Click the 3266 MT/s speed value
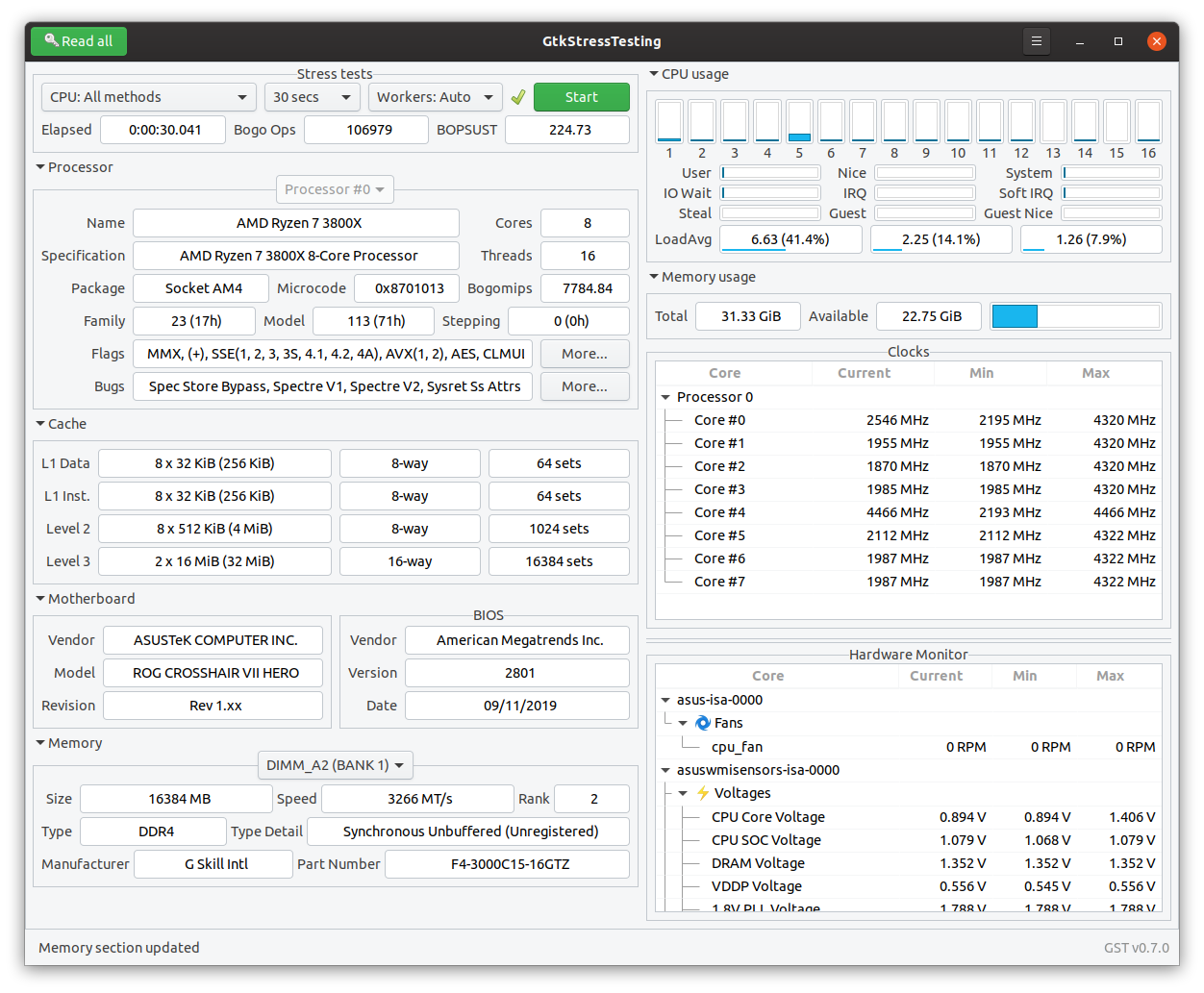The height and width of the screenshot is (993, 1204). (x=418, y=799)
